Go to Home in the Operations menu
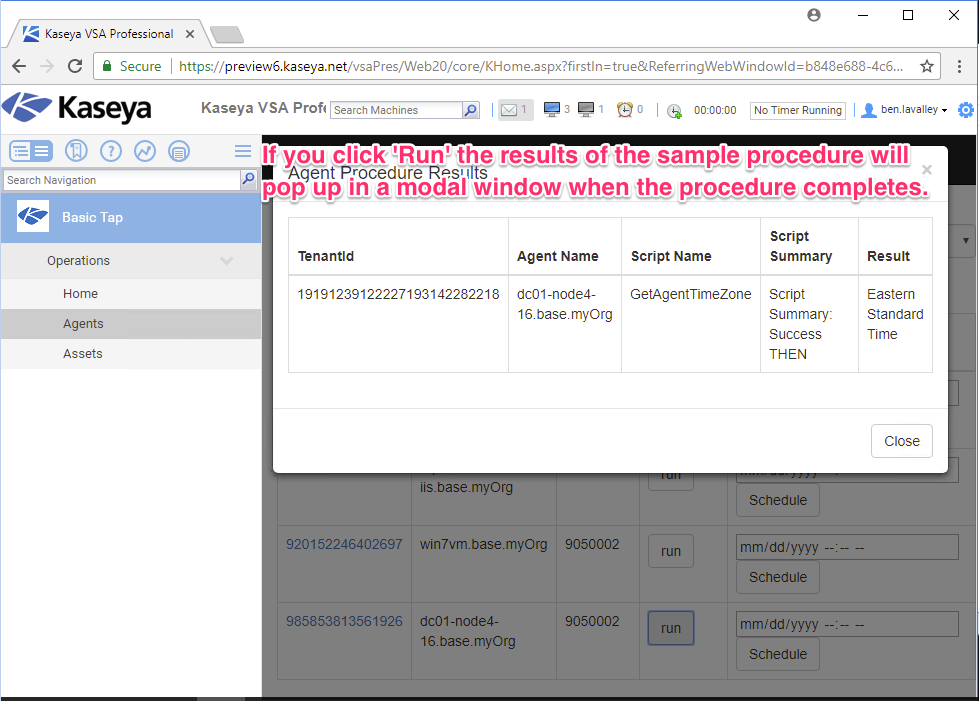Screen dimensions: 979x701 (x=80, y=293)
